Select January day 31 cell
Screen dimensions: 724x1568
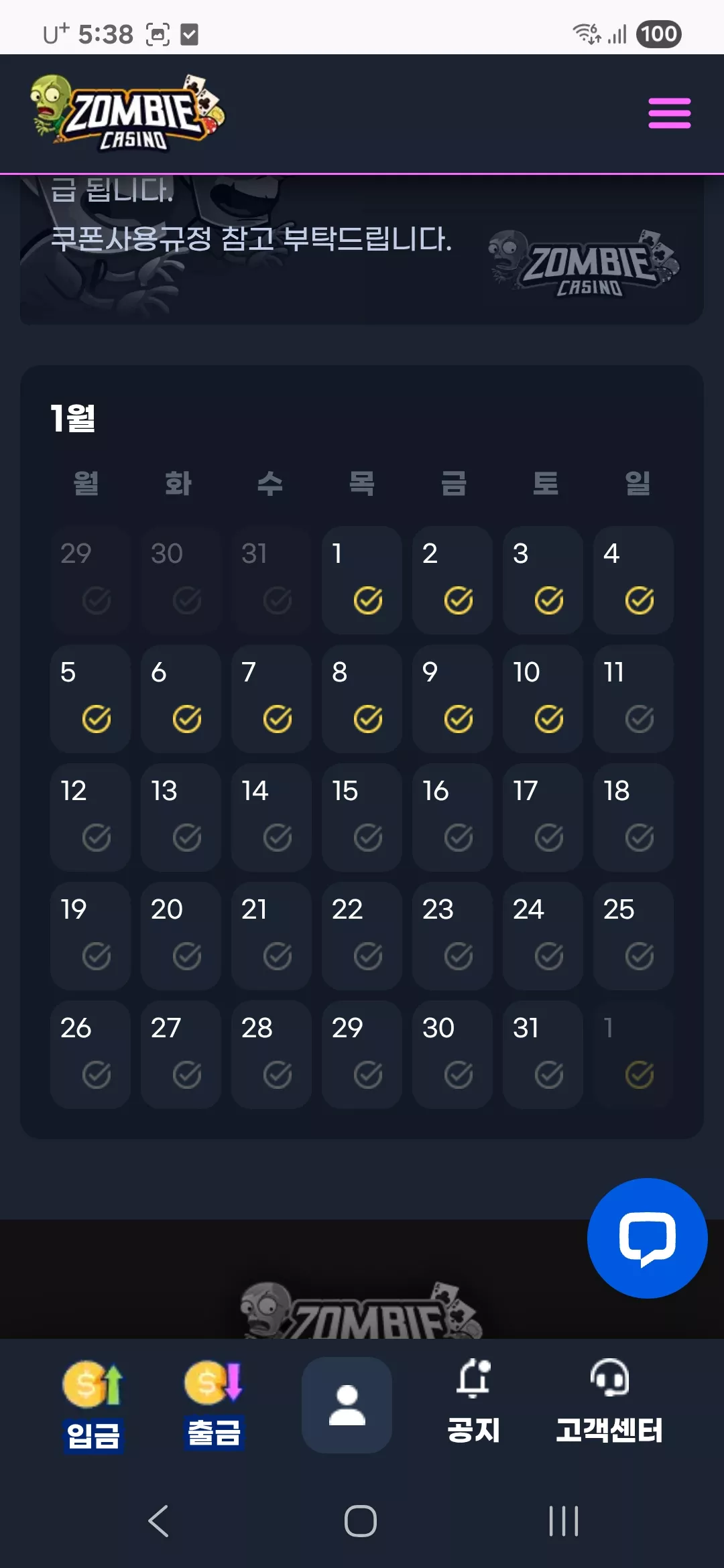tap(543, 1055)
